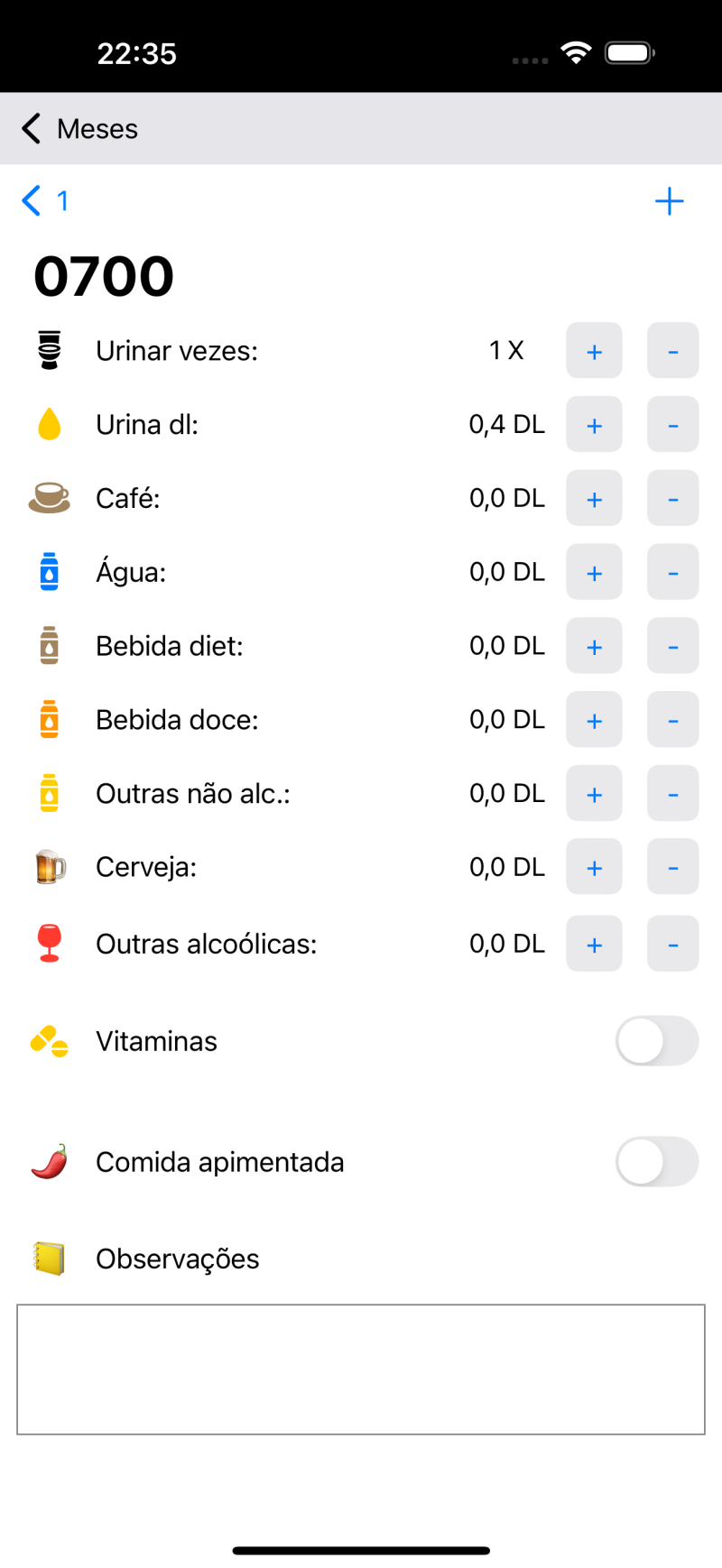
Task: Add a new entry with top plus icon
Action: (669, 201)
